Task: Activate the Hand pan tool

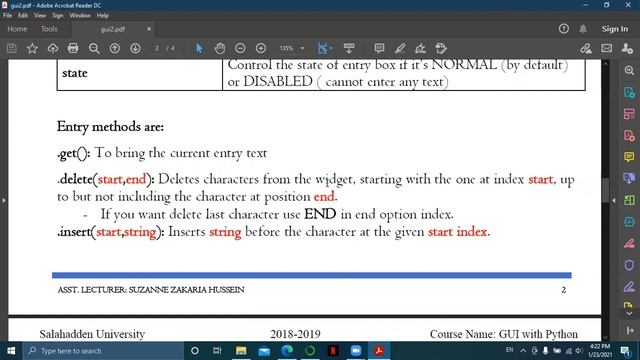Action: 220,48
